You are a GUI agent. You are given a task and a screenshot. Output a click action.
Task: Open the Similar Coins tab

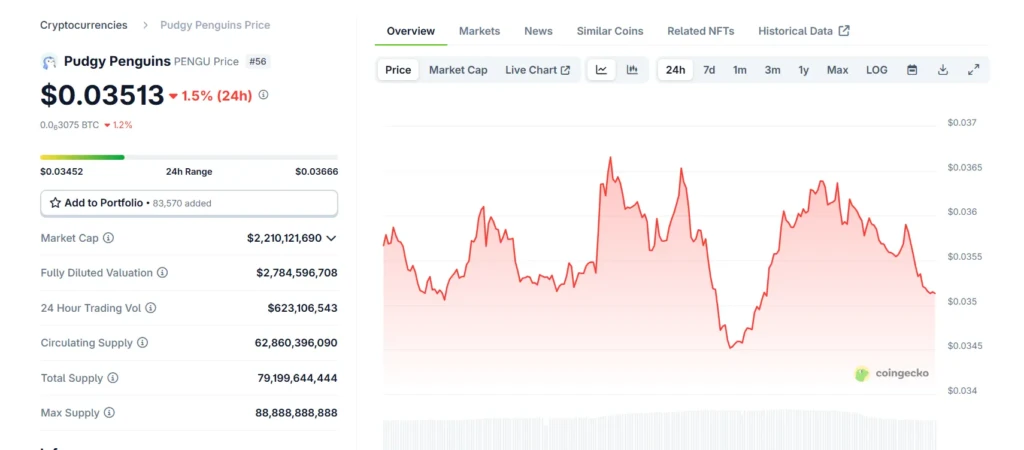click(x=610, y=31)
